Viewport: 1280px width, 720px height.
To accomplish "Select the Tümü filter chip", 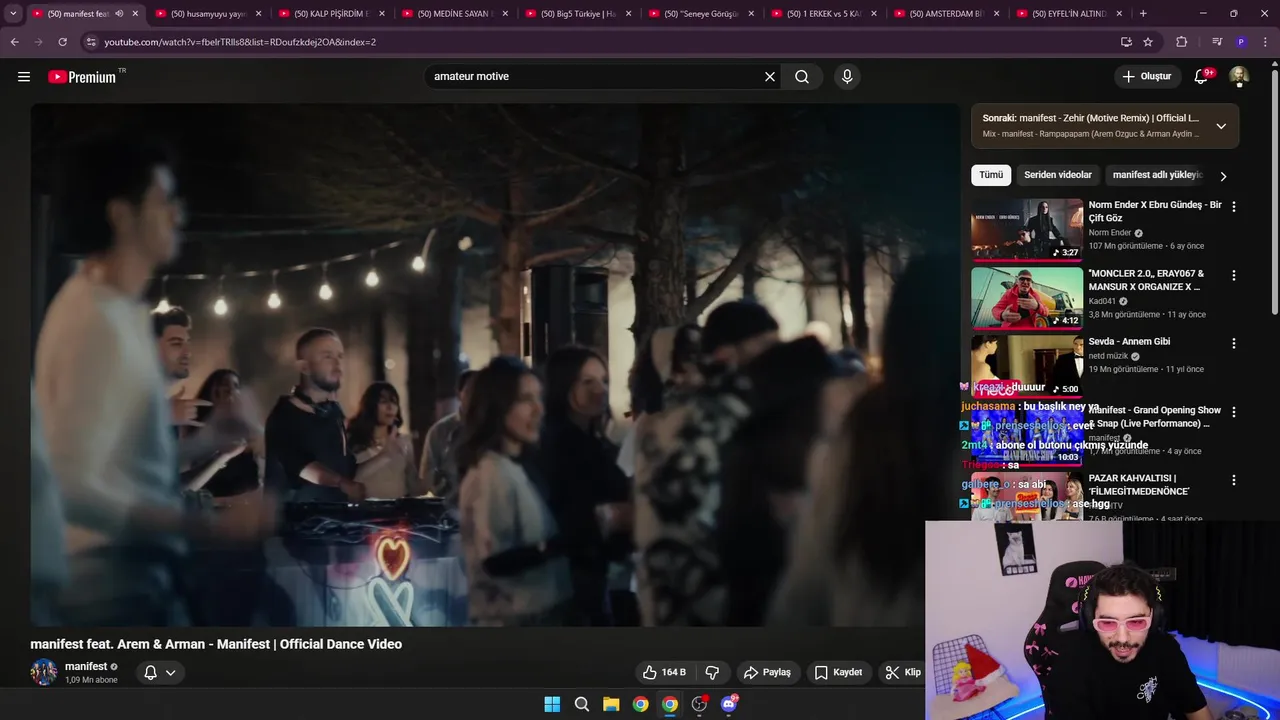I will [991, 175].
